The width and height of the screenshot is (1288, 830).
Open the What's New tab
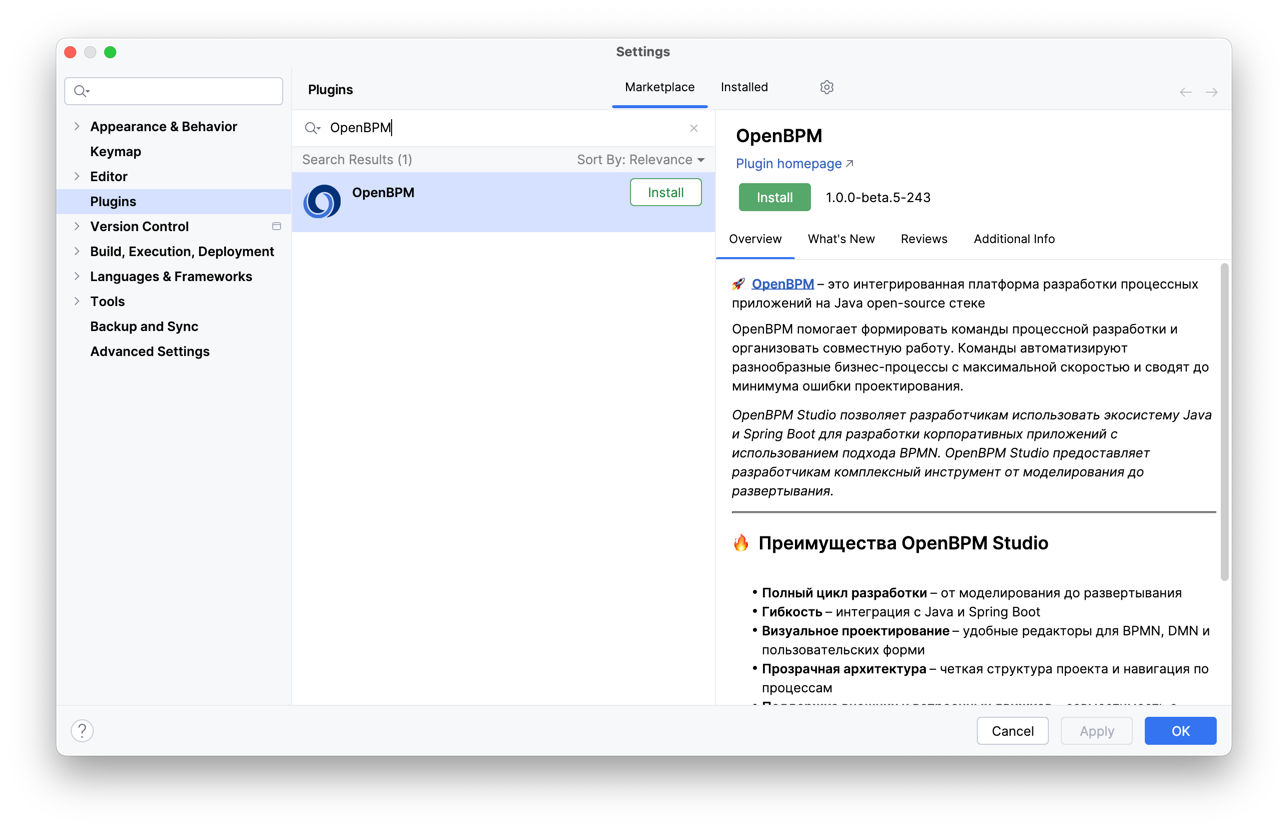tap(841, 239)
